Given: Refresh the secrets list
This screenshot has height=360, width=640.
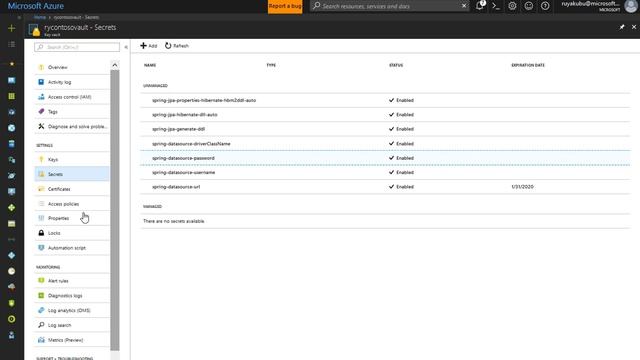Looking at the screenshot, I should (177, 46).
